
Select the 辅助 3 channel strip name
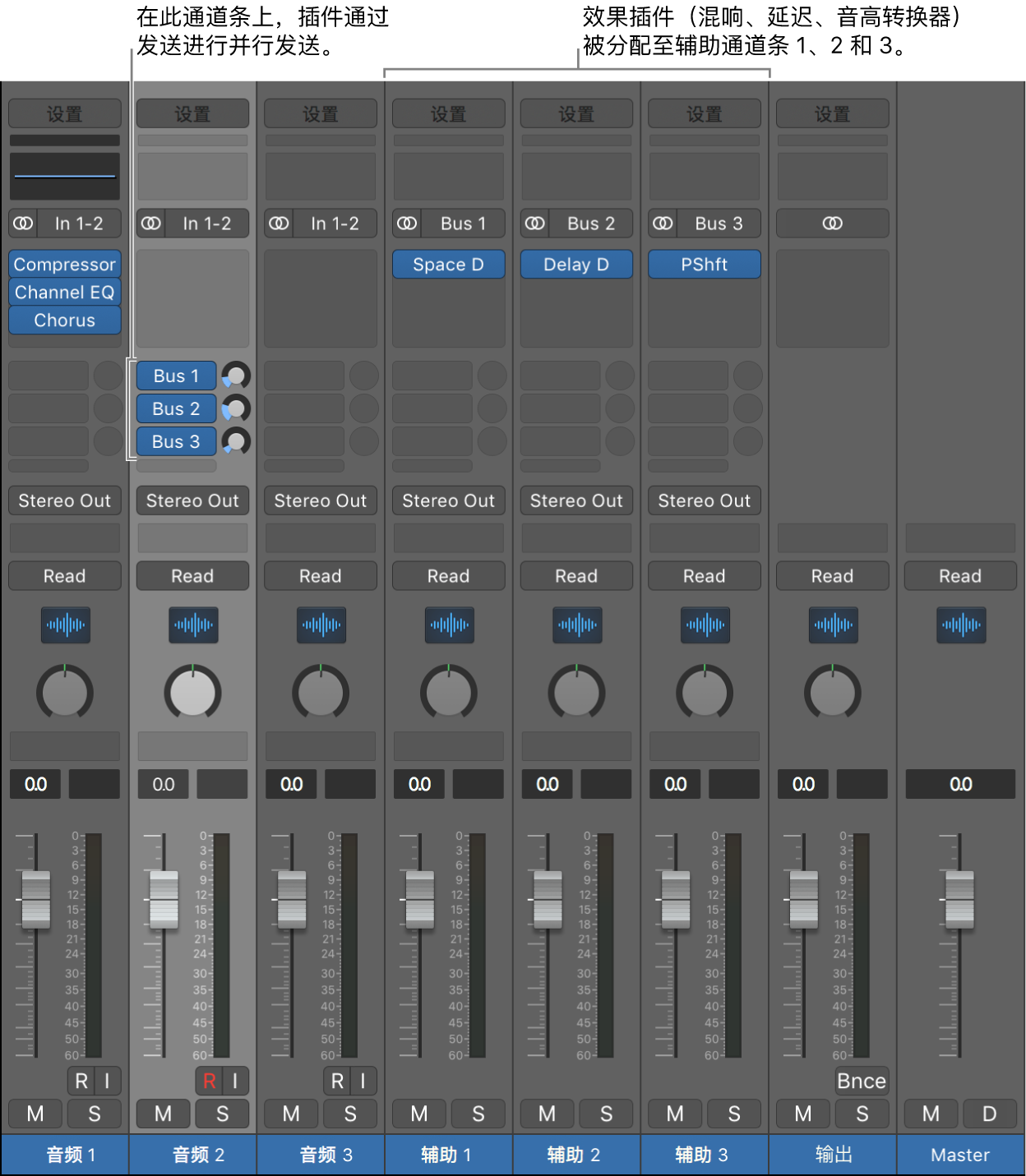tap(704, 1155)
